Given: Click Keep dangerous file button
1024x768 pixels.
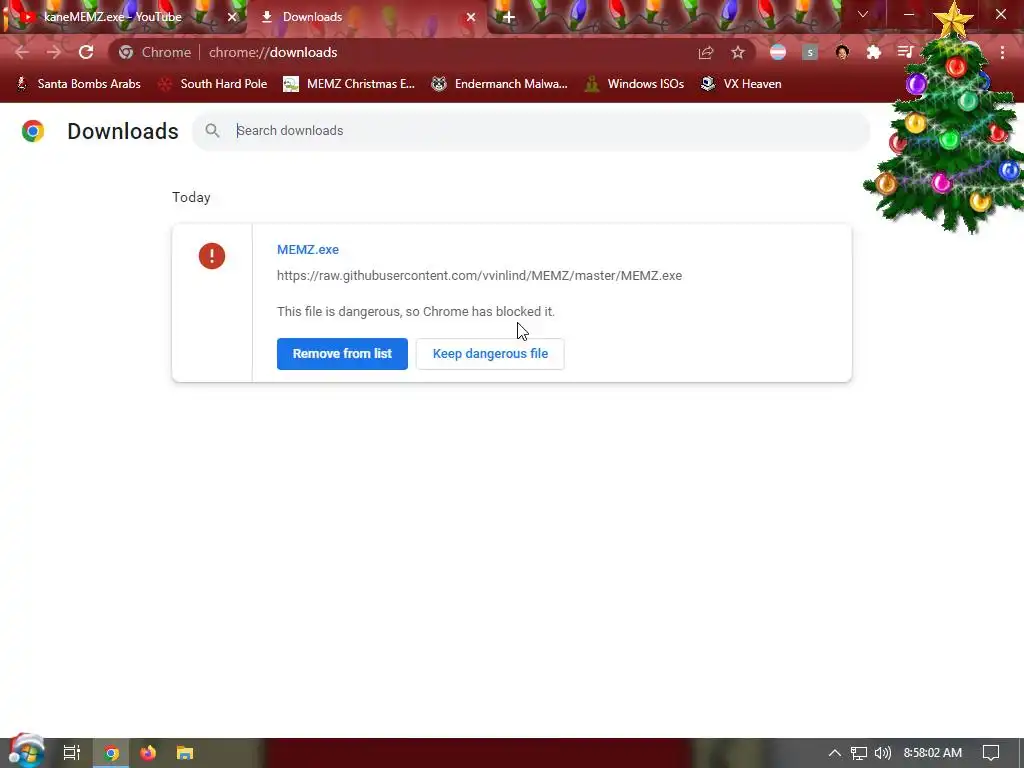Looking at the screenshot, I should 490,354.
